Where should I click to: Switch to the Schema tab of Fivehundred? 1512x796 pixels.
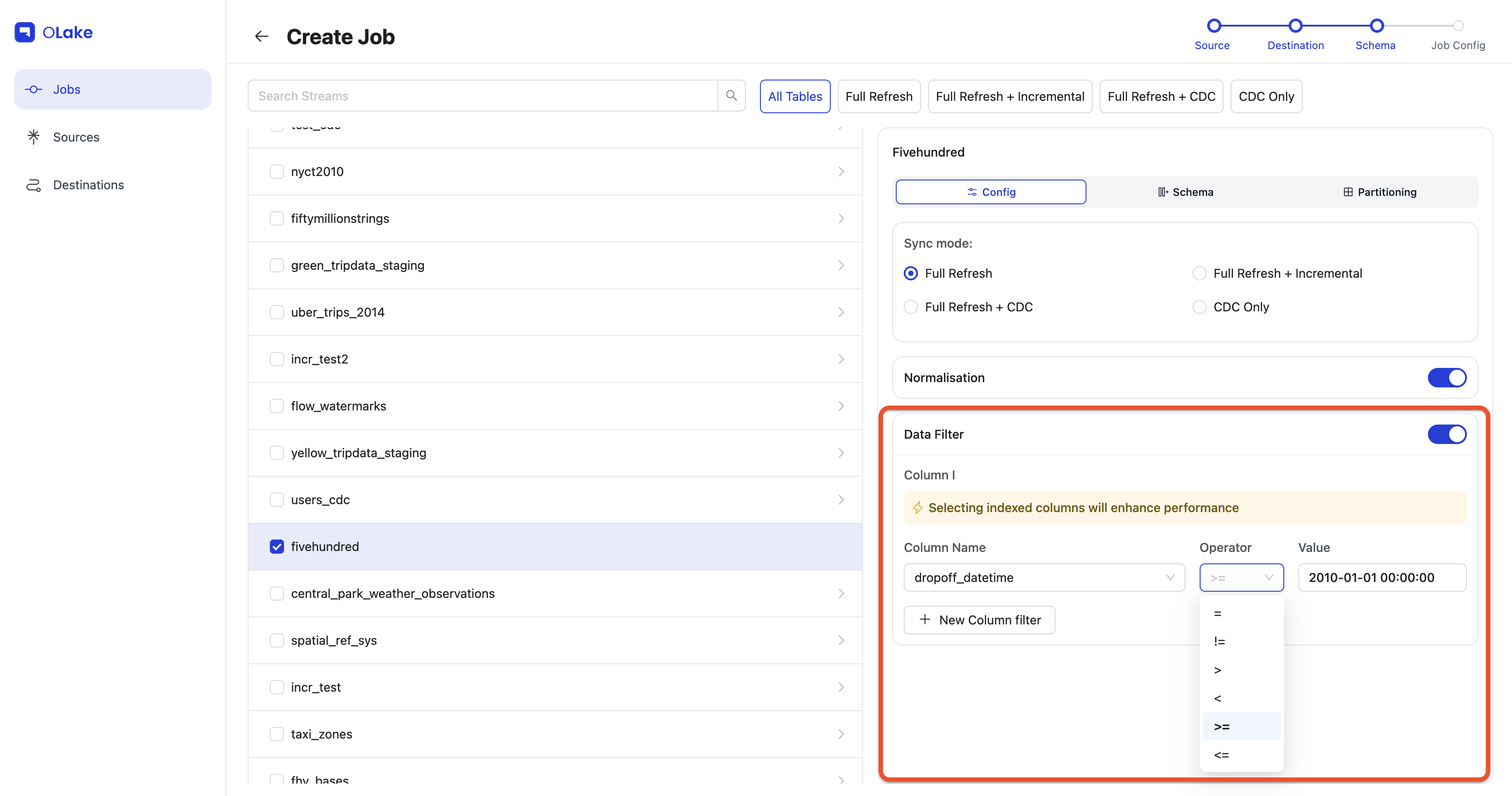click(x=1186, y=192)
